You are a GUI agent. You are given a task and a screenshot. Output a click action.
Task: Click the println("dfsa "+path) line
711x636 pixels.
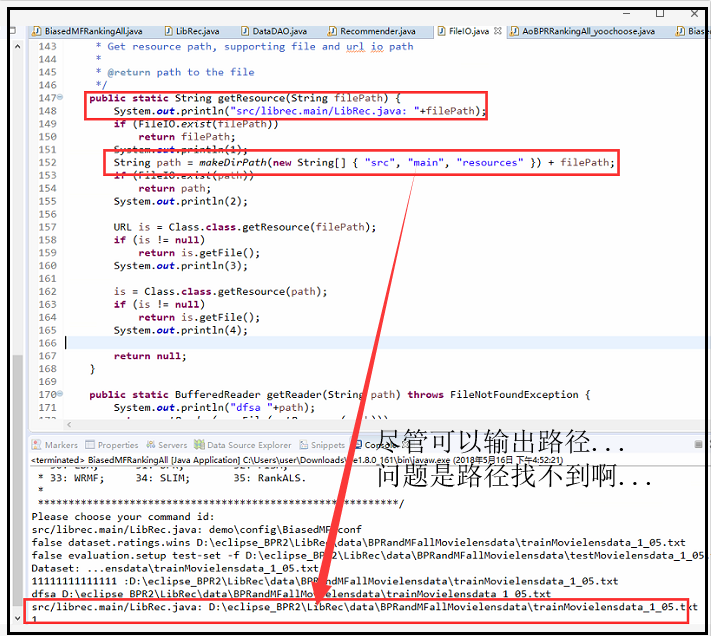coord(214,408)
